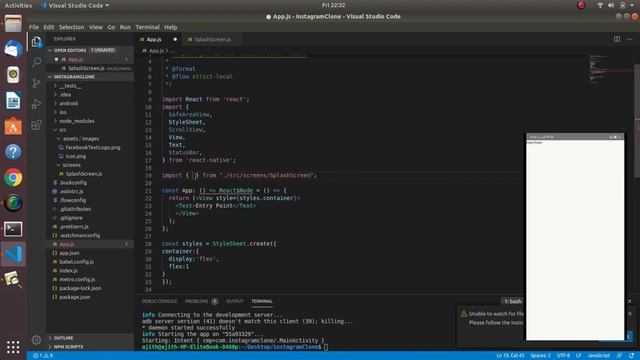This screenshot has width=640, height=360.
Task: Click Spaces: 2 indentation setting
Action: point(540,356)
